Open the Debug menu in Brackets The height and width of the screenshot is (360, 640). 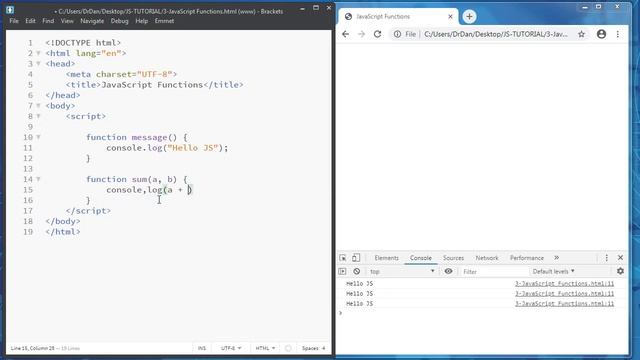(x=120, y=21)
